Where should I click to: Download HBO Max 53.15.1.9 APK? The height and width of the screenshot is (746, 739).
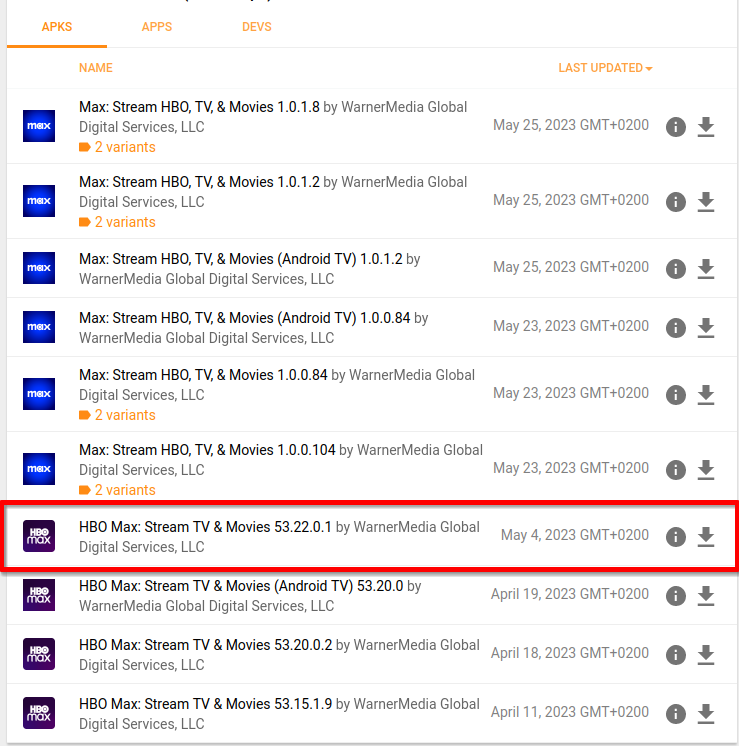click(706, 714)
